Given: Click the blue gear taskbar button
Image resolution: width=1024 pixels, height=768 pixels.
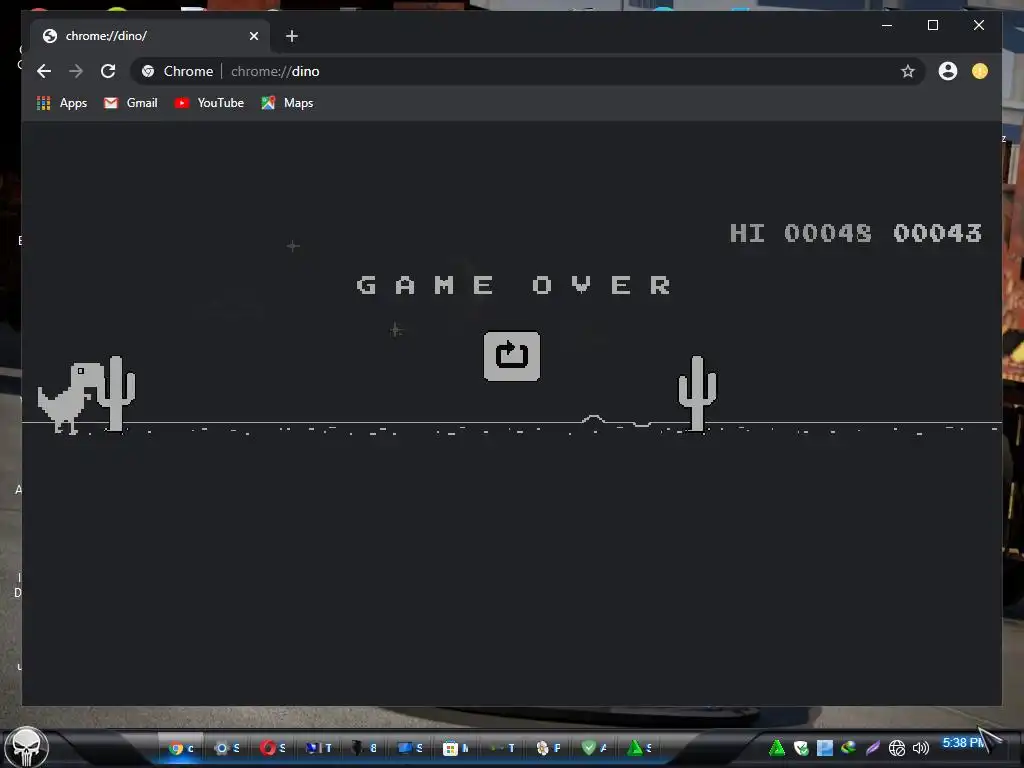Looking at the screenshot, I should pos(227,748).
